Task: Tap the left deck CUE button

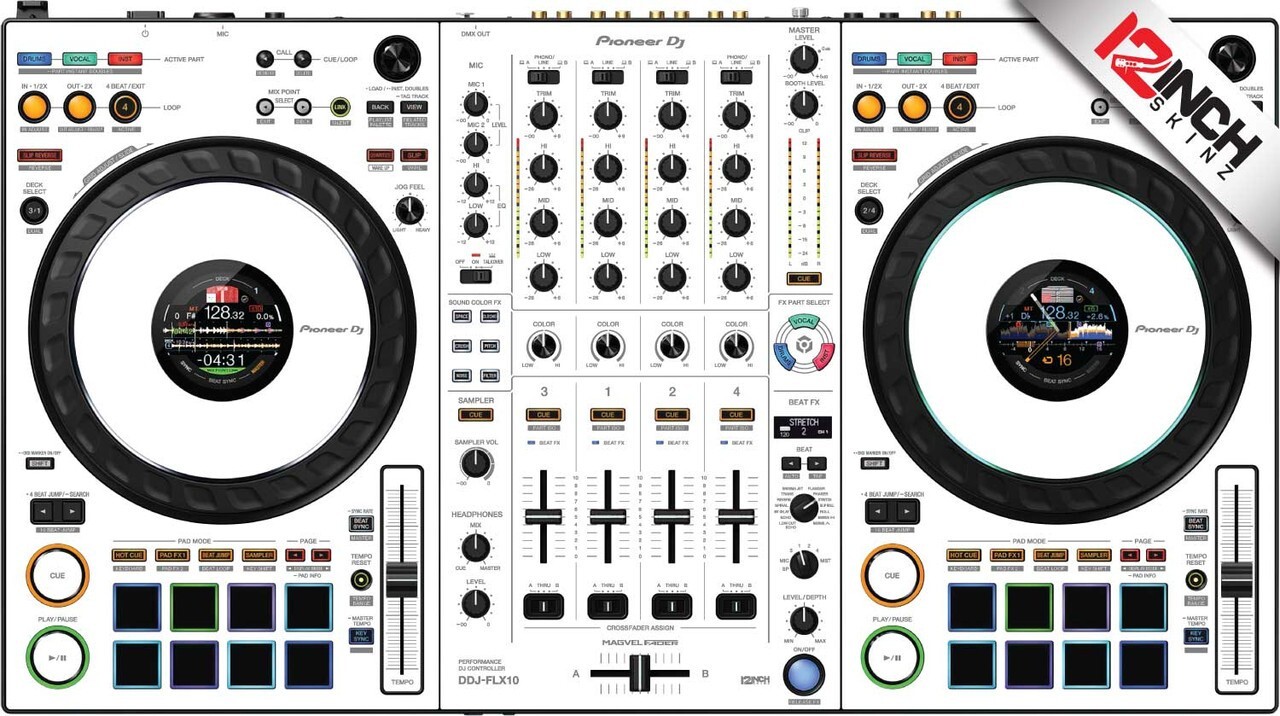Action: pyautogui.click(x=57, y=575)
